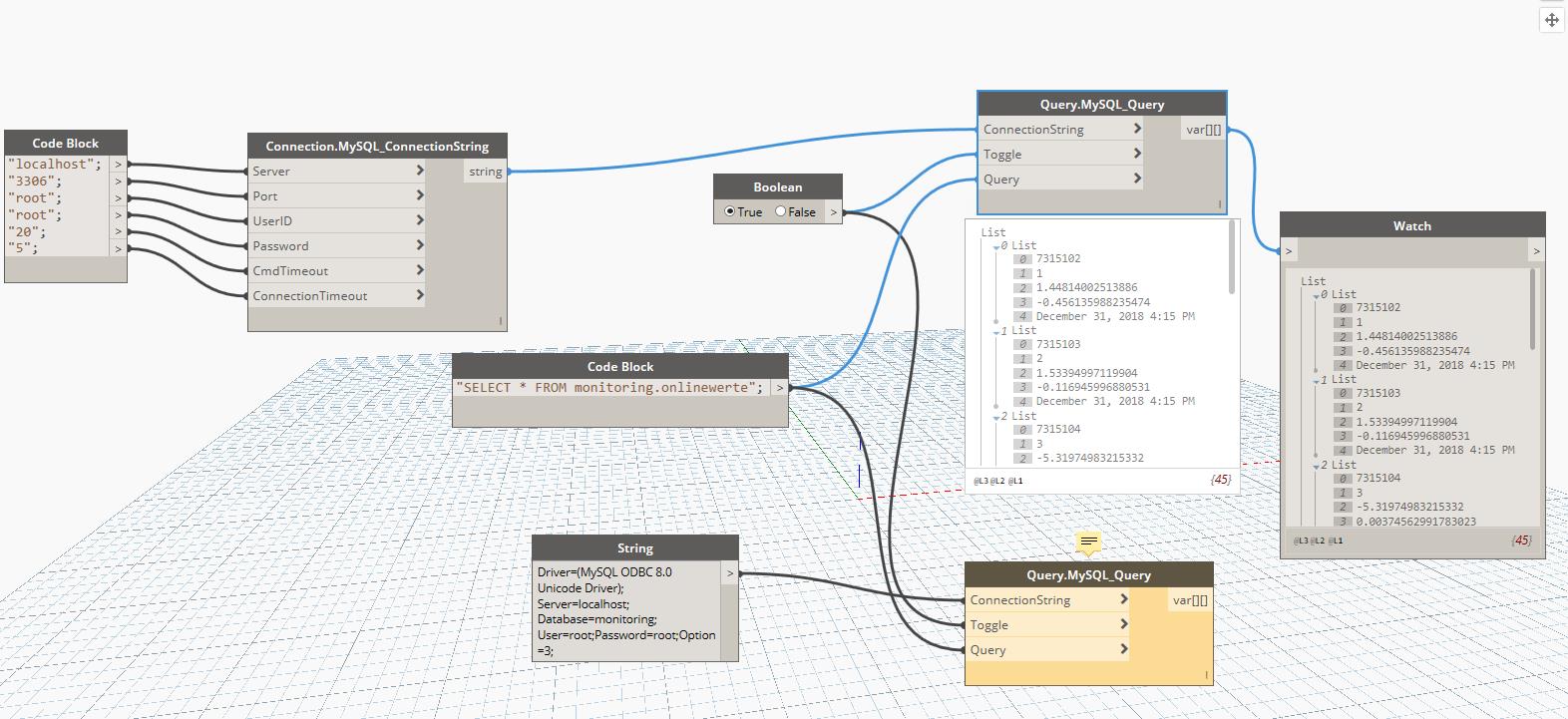
Task: Click the Boolean node output port arrow
Action: pos(834,211)
